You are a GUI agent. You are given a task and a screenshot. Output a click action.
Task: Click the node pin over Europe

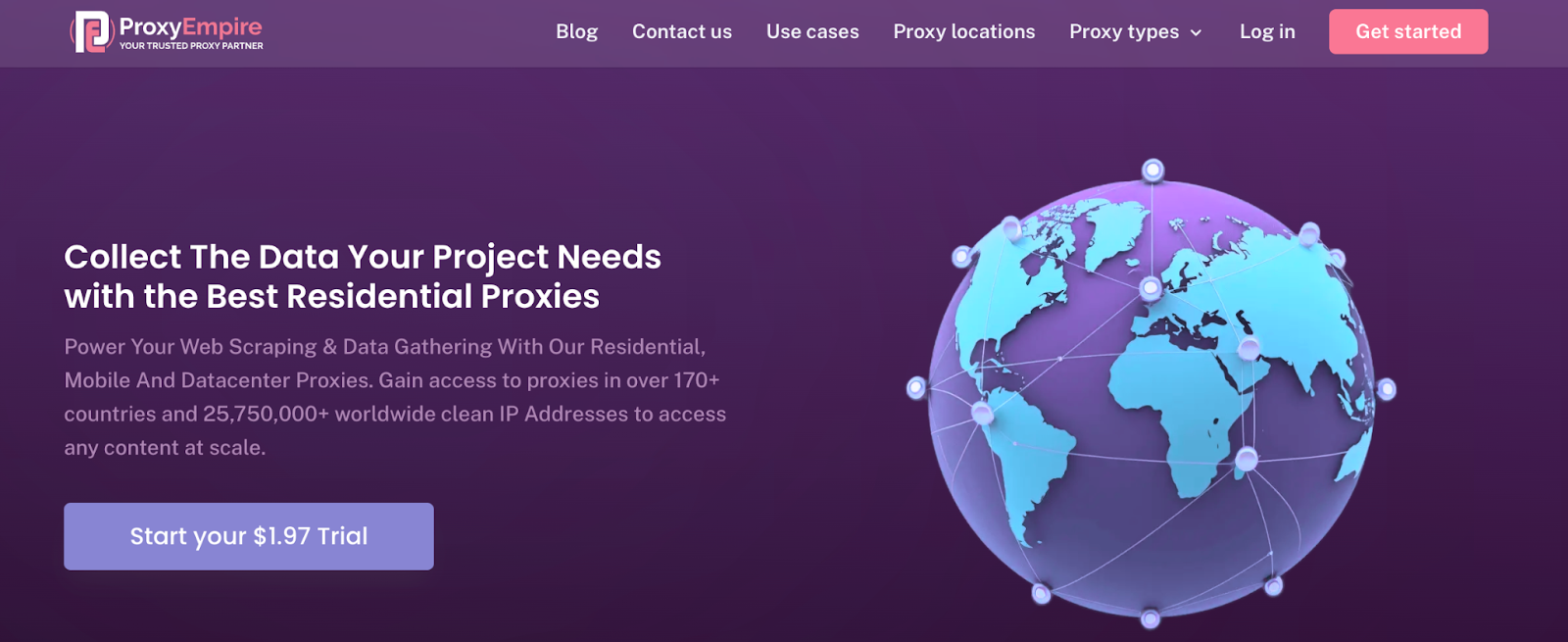pyautogui.click(x=1151, y=288)
